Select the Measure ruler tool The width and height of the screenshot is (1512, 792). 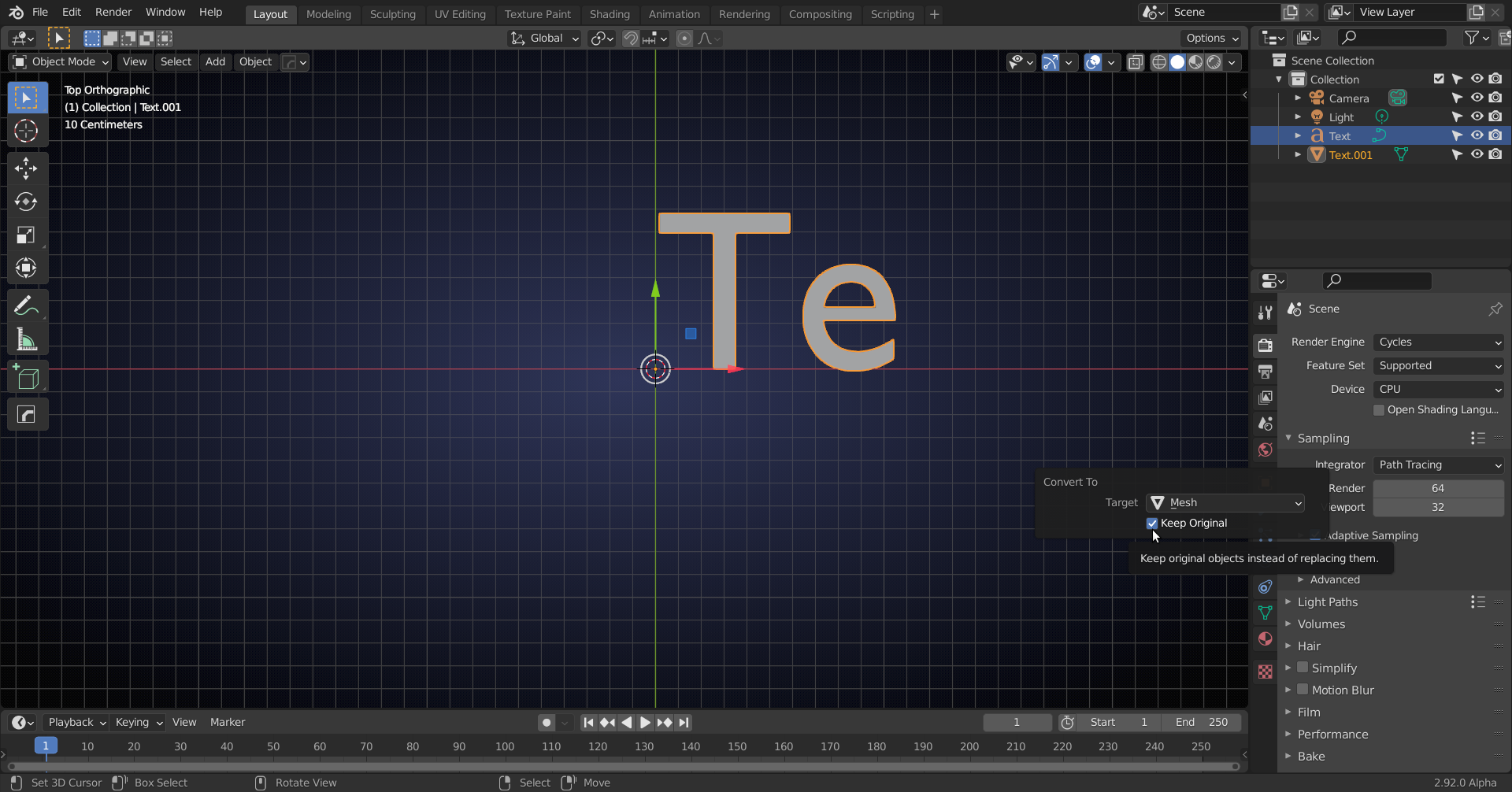point(26,340)
